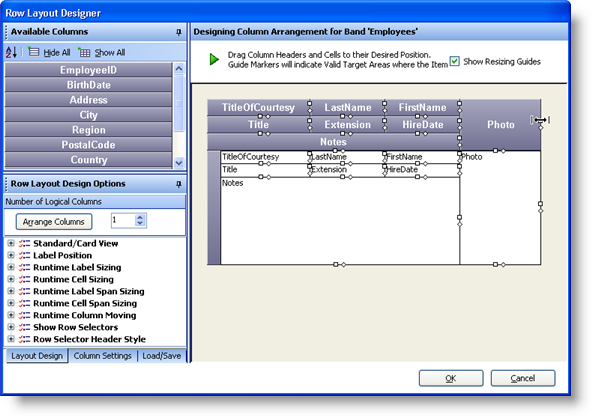Click the Runtime Cell Sizing option icon

click(24, 279)
